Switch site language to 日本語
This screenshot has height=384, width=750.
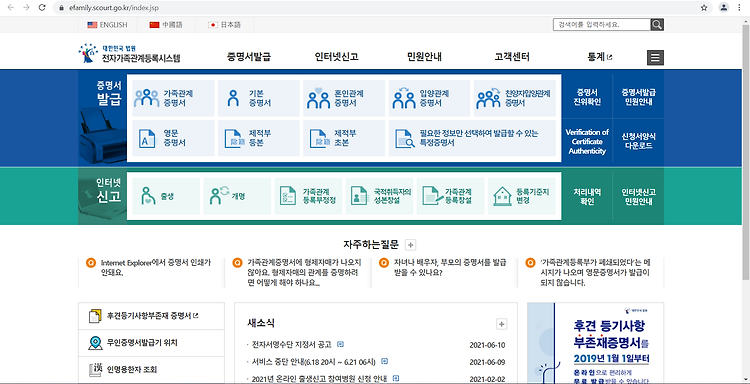[224, 25]
